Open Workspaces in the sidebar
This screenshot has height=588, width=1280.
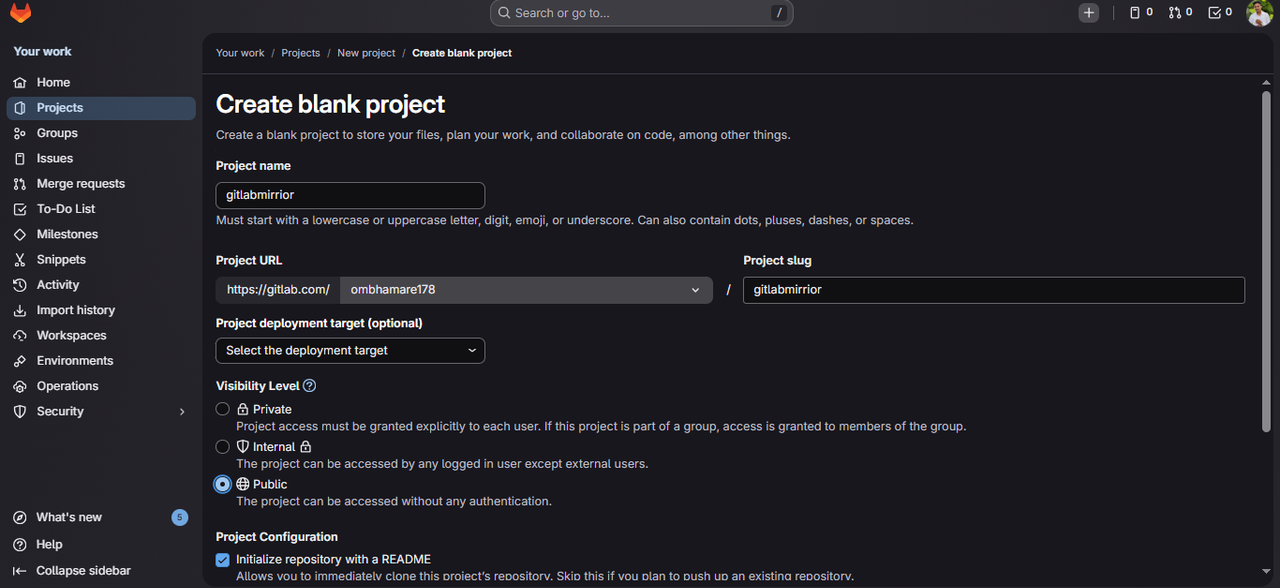[x=101, y=336]
